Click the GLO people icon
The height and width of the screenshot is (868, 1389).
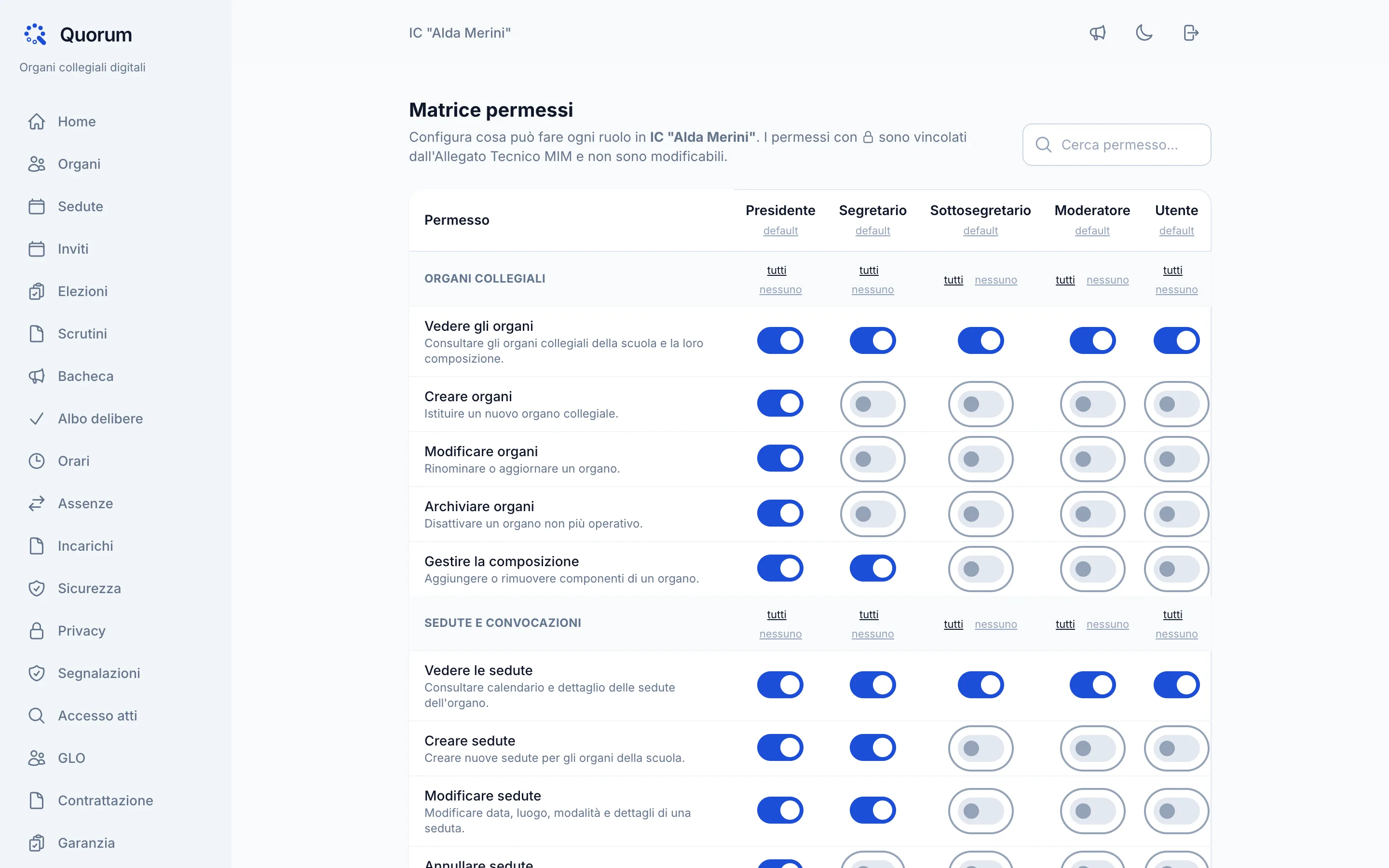coord(37,759)
